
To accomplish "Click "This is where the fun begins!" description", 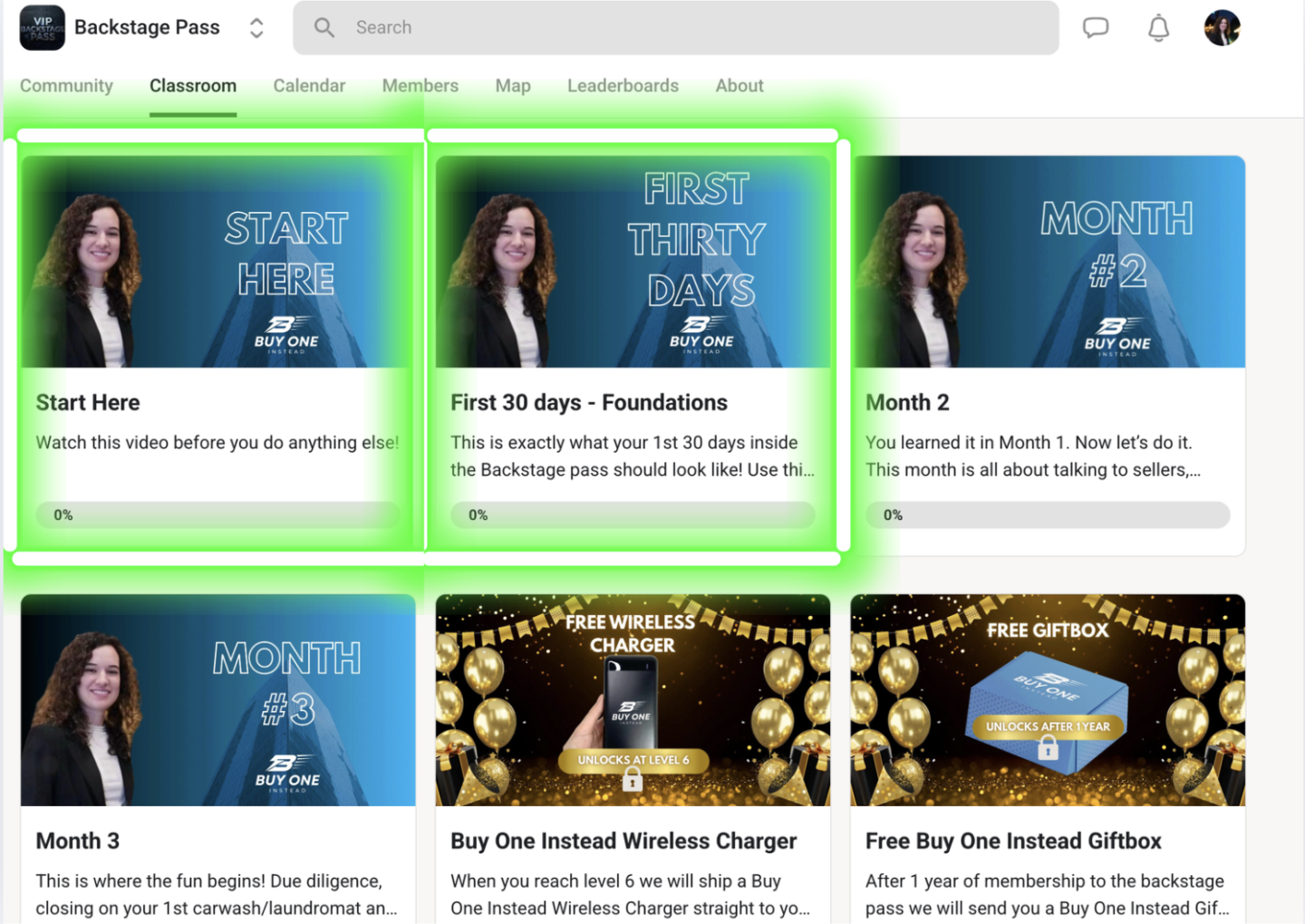I will [x=217, y=894].
